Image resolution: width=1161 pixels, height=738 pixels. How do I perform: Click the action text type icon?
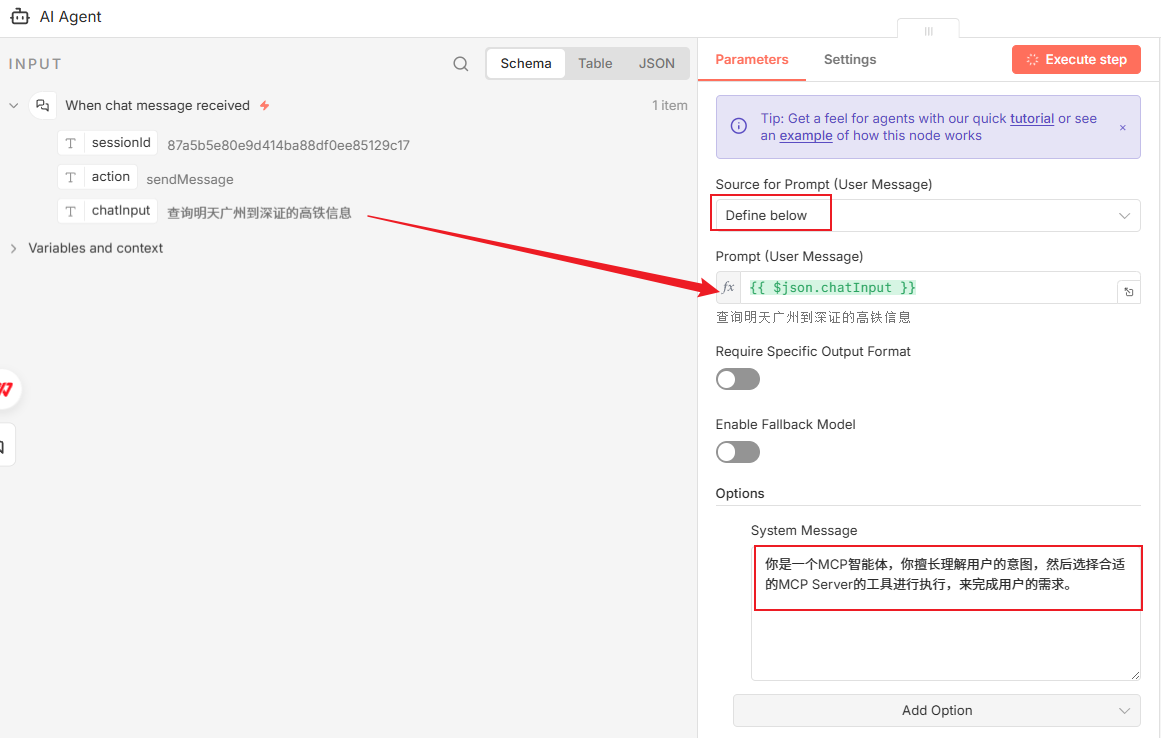coord(70,177)
